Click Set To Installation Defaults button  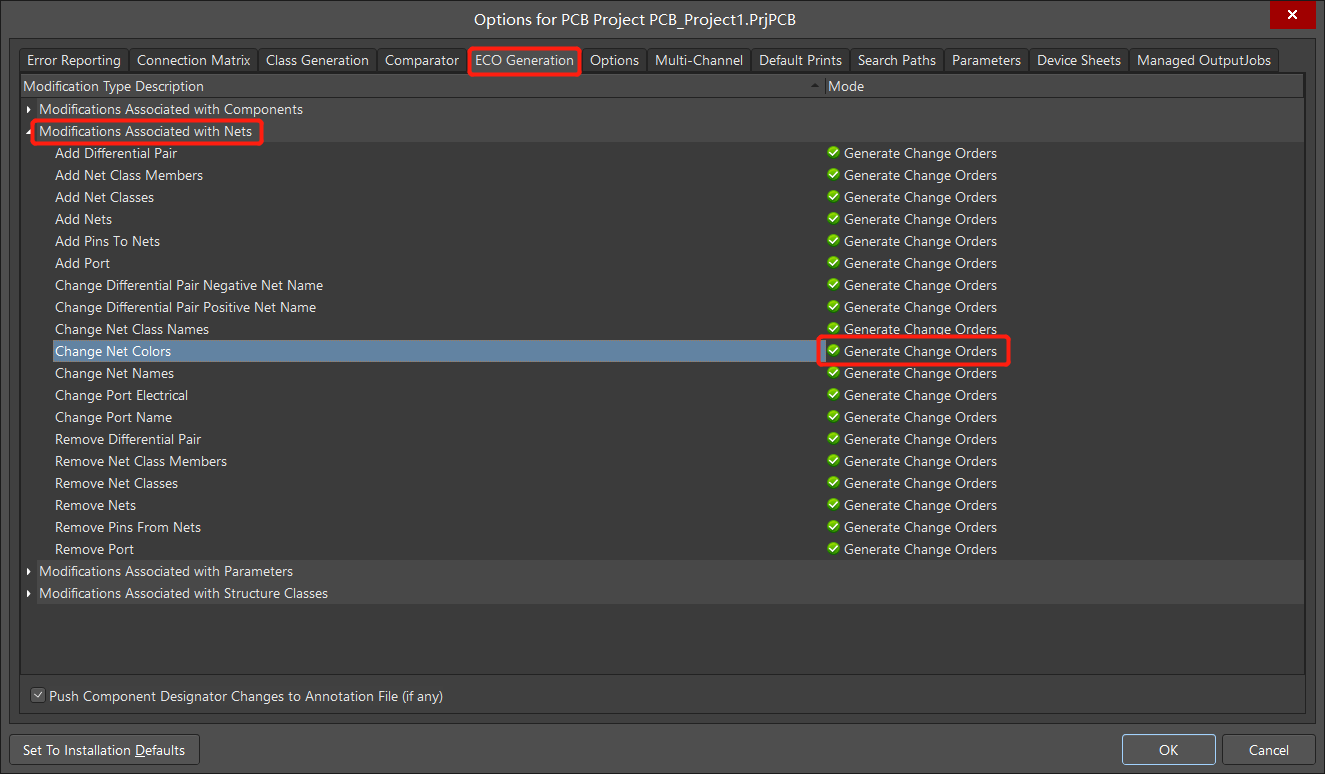[104, 750]
